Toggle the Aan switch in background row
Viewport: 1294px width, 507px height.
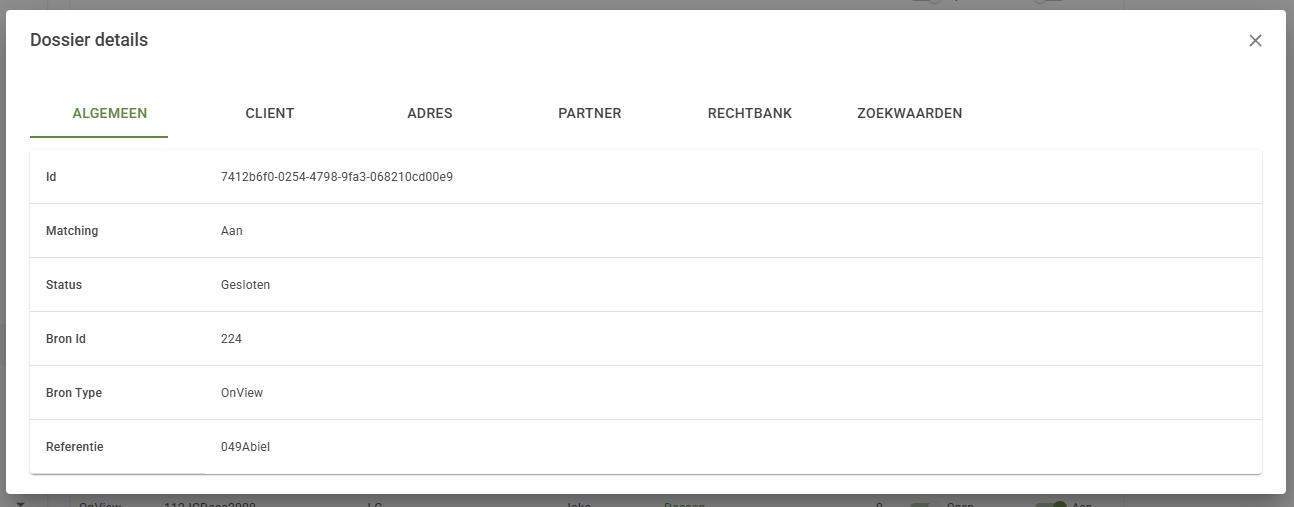(x=1051, y=504)
